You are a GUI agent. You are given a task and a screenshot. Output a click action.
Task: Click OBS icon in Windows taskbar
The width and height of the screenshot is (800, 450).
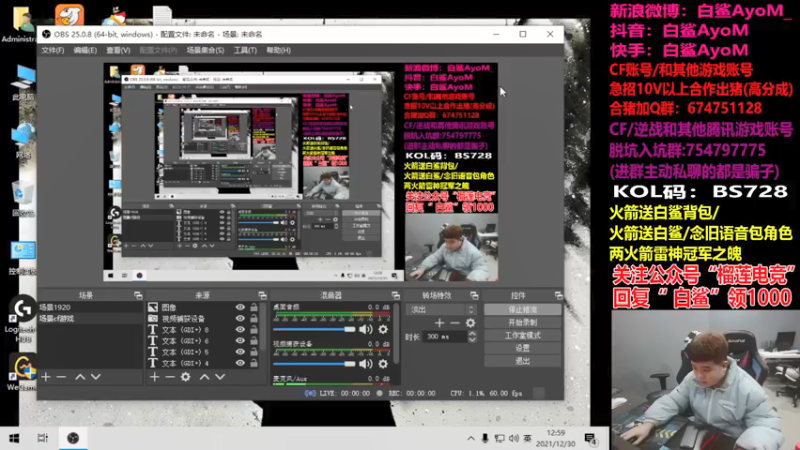[x=73, y=438]
